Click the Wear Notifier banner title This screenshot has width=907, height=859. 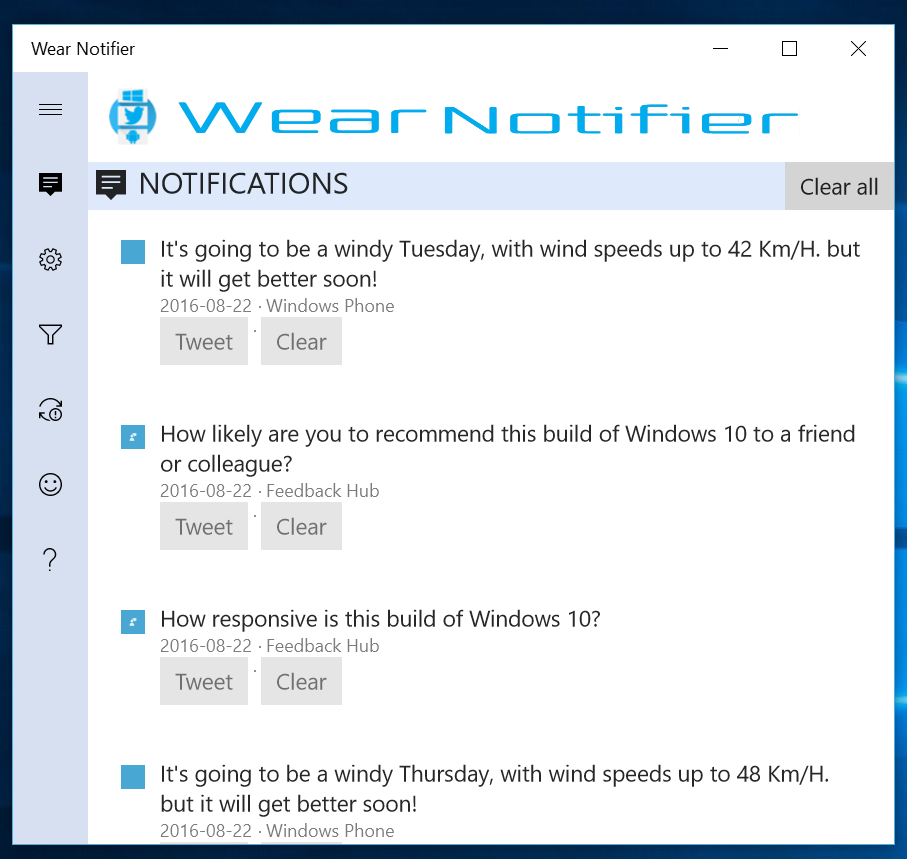(x=489, y=119)
